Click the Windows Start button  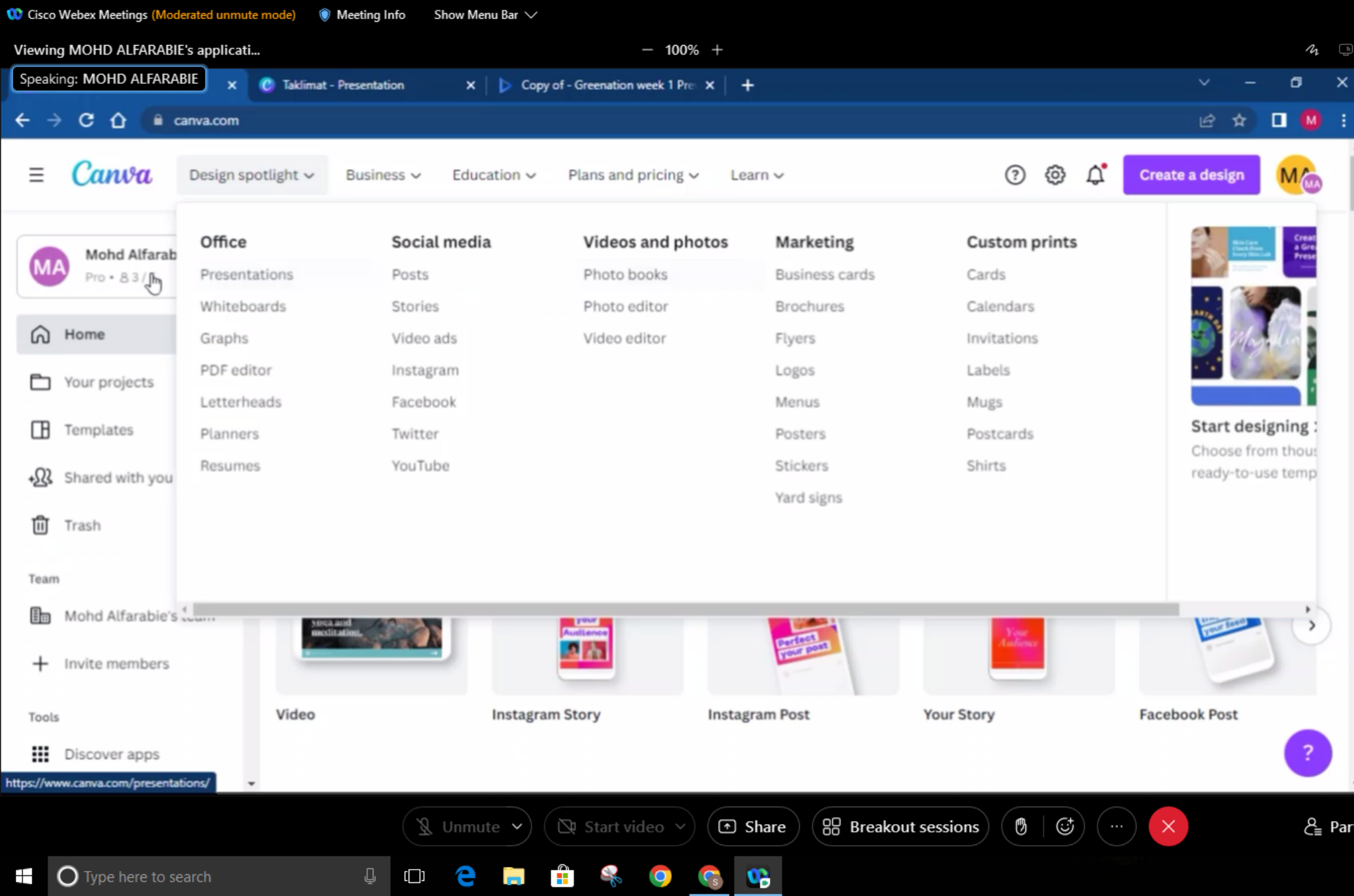point(24,876)
